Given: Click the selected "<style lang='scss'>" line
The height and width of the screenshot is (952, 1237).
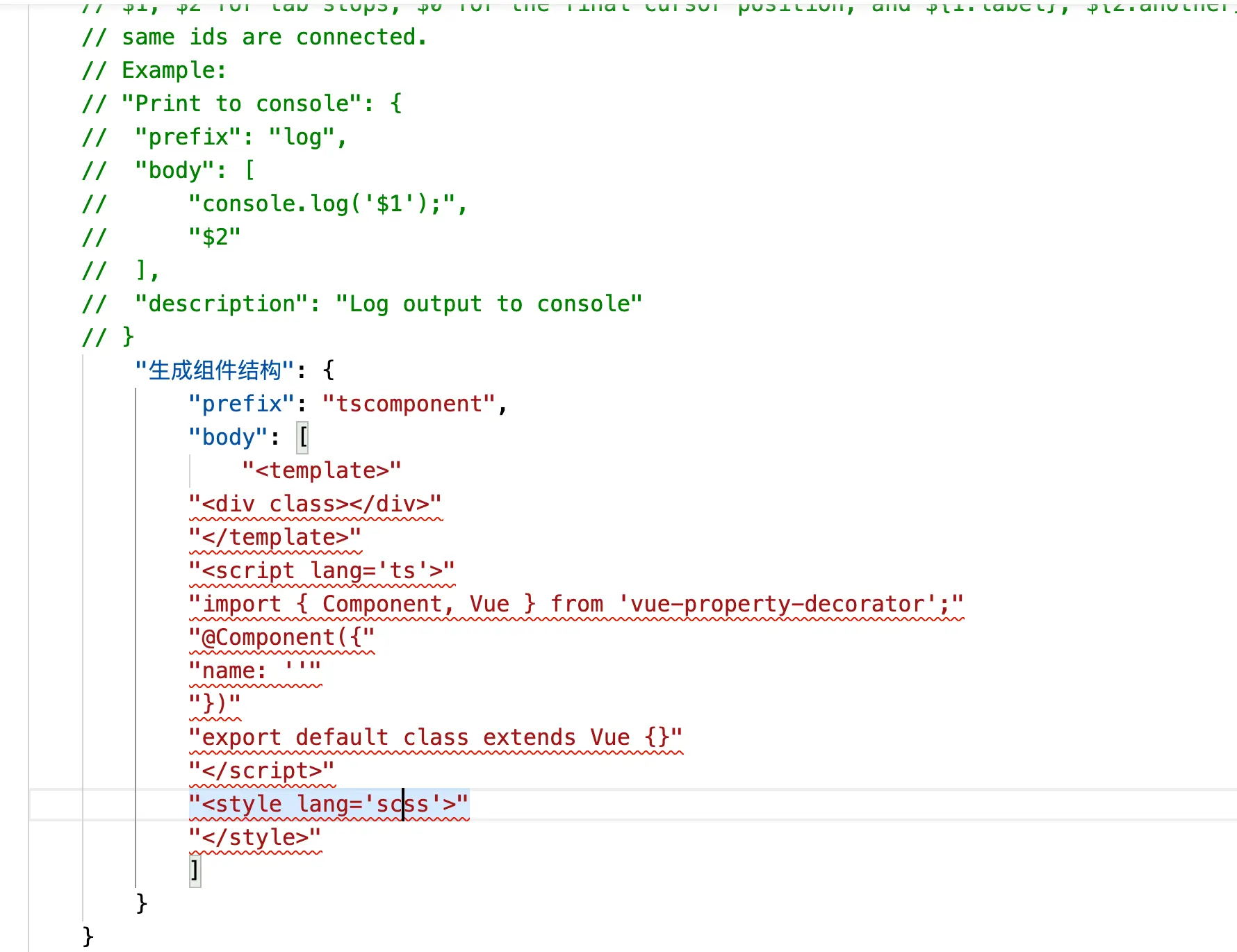Looking at the screenshot, I should (x=329, y=804).
